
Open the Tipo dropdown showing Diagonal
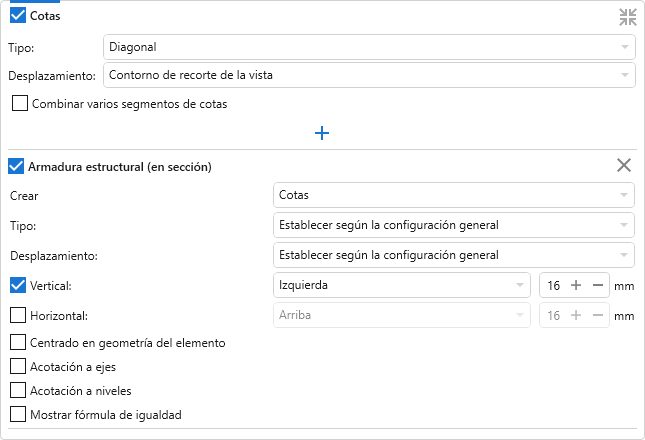369,47
